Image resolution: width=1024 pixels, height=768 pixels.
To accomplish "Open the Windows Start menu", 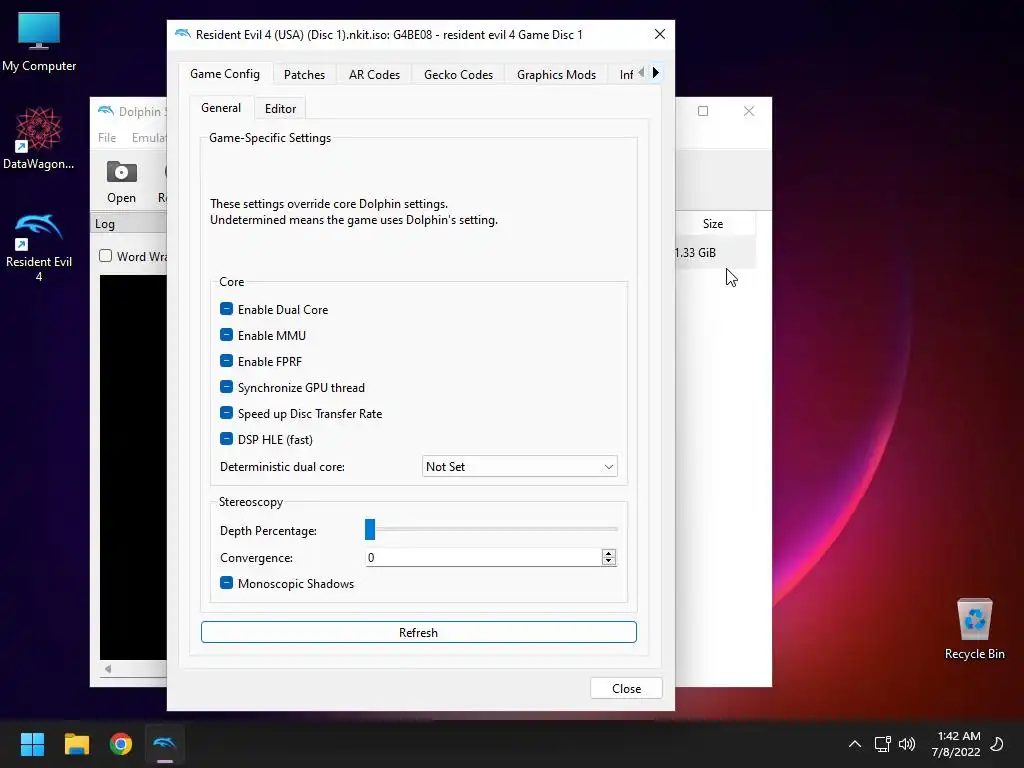I will pyautogui.click(x=32, y=744).
